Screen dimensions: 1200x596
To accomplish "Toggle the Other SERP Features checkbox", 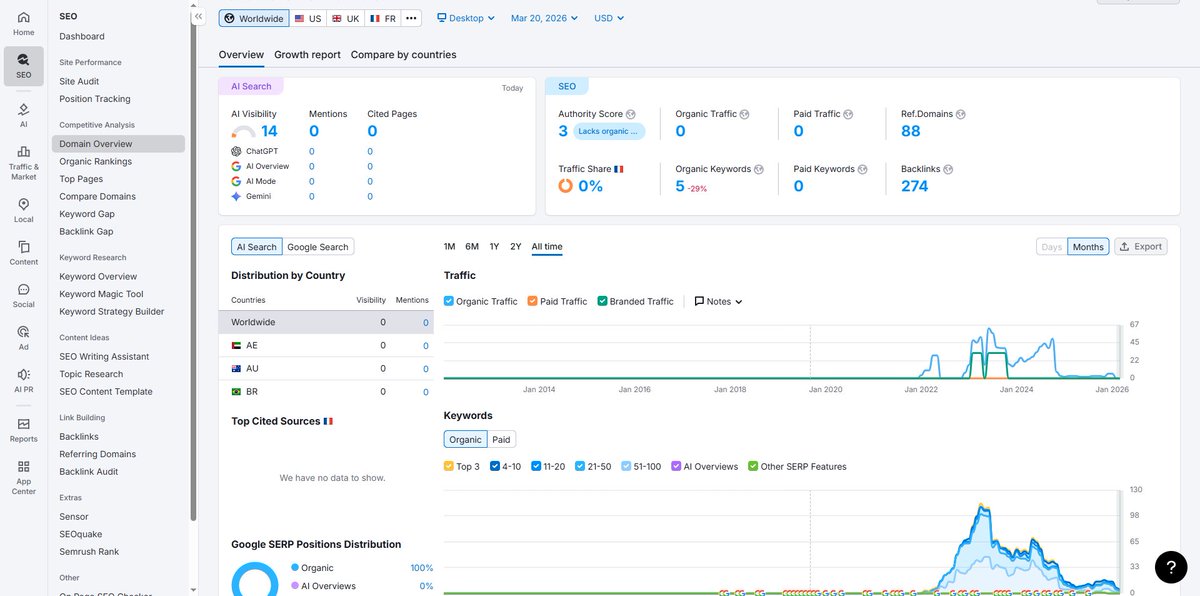I will click(753, 466).
